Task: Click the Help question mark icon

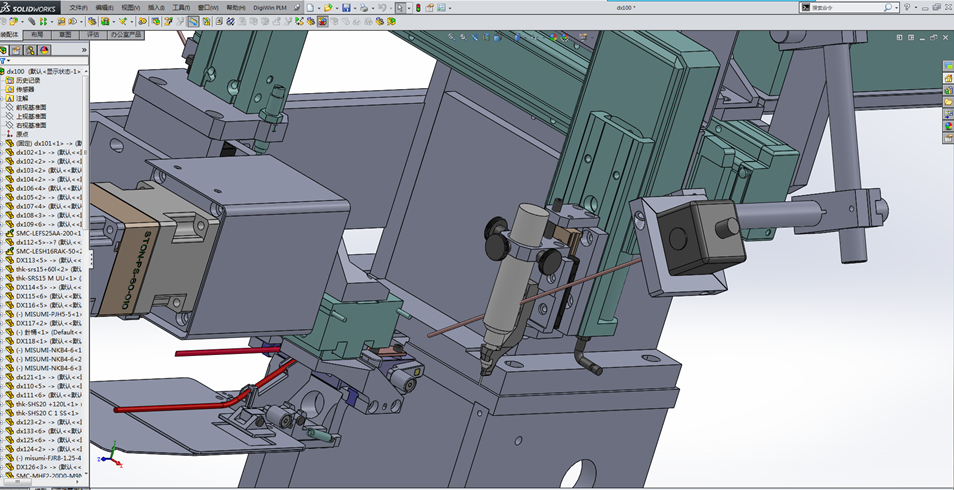Action: [907, 7]
